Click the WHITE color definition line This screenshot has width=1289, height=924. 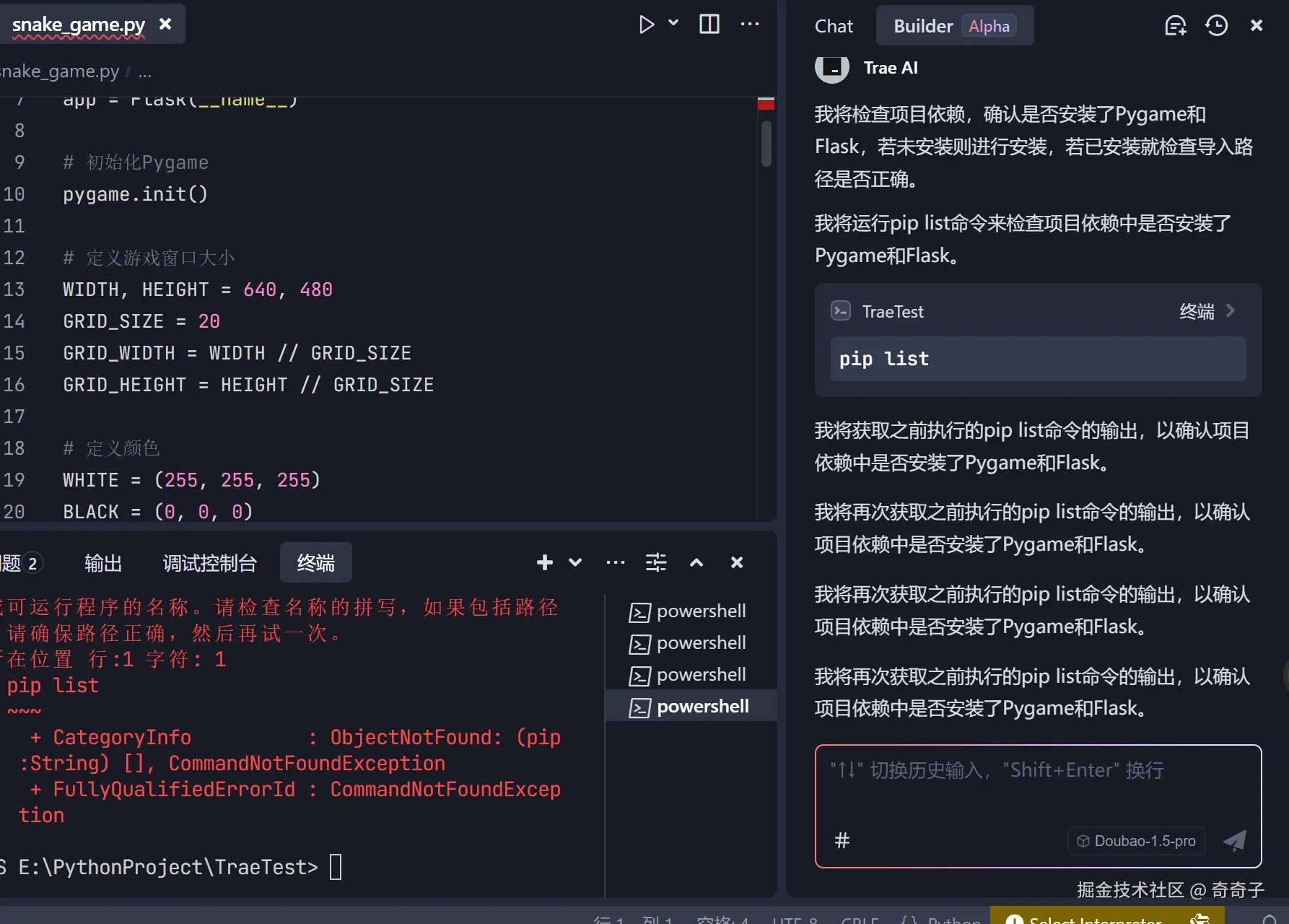coord(191,480)
